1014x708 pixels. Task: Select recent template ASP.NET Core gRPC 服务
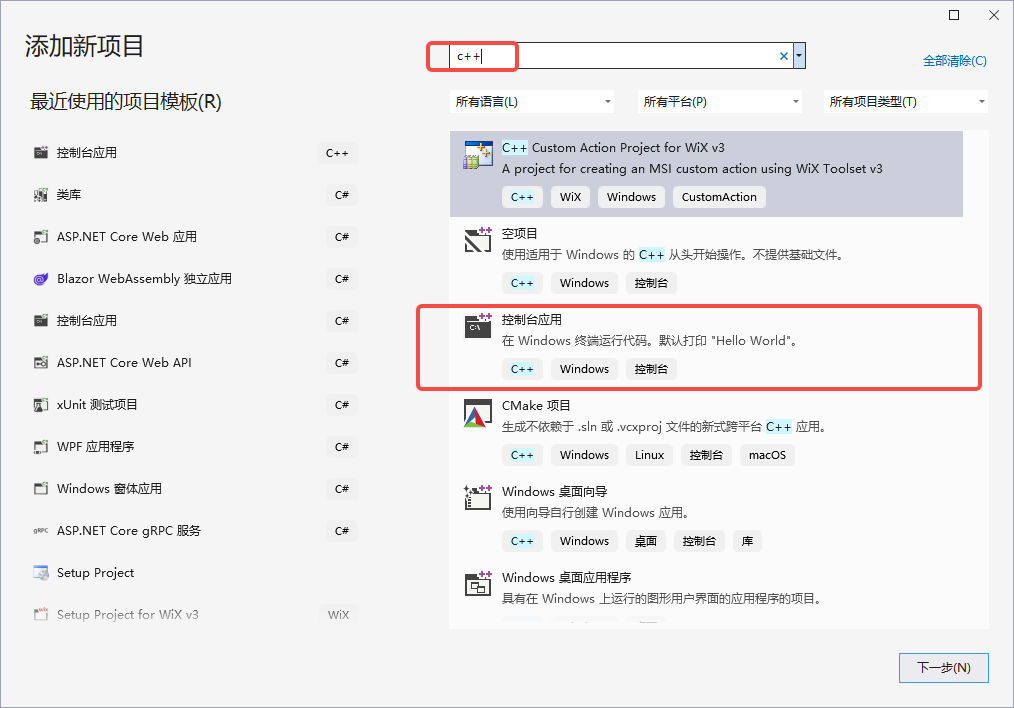194,531
